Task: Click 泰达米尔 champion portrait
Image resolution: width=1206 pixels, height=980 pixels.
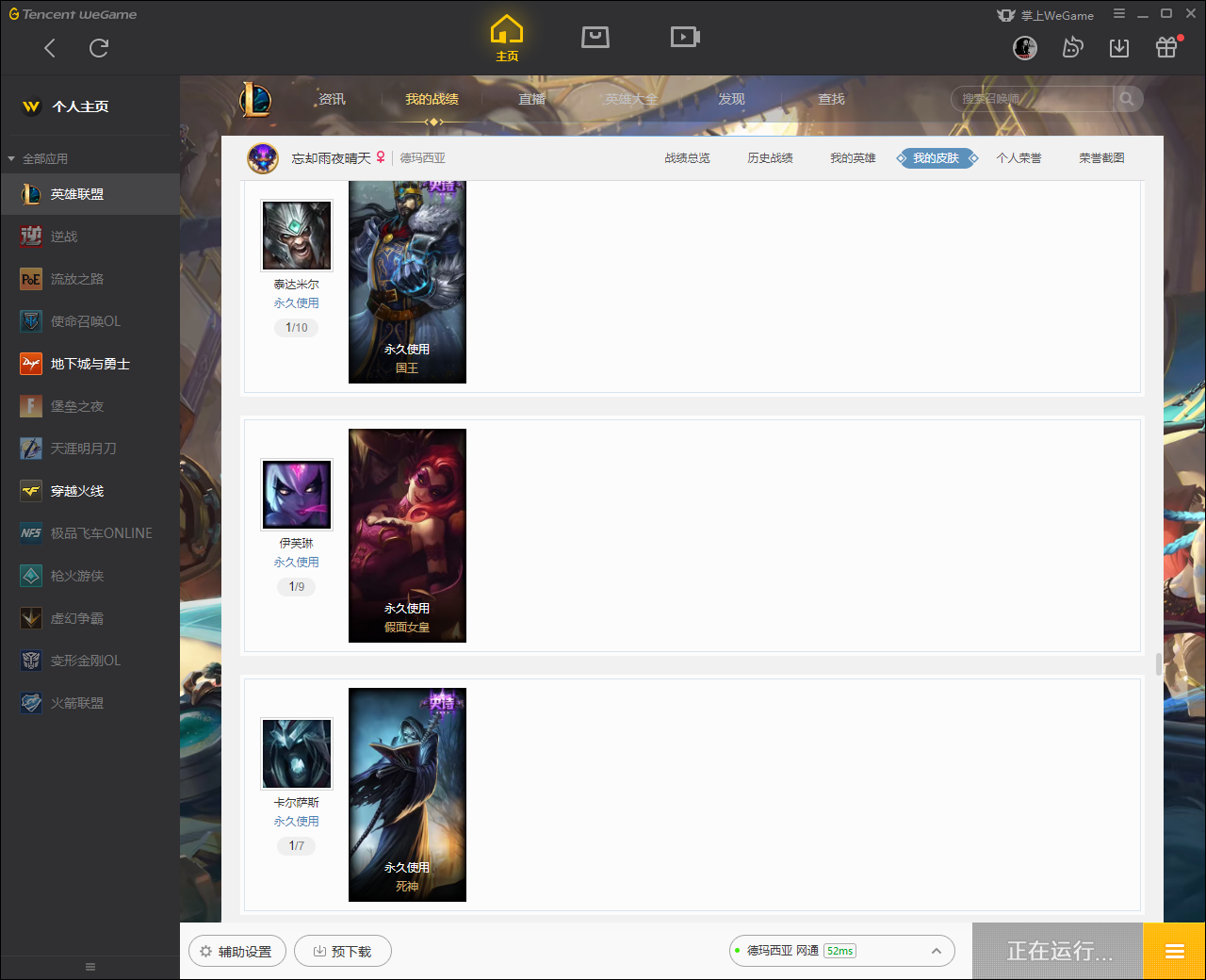Action: pyautogui.click(x=297, y=236)
